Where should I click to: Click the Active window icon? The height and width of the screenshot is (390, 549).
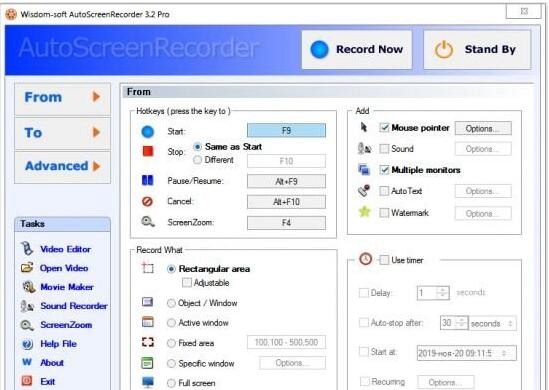[147, 321]
